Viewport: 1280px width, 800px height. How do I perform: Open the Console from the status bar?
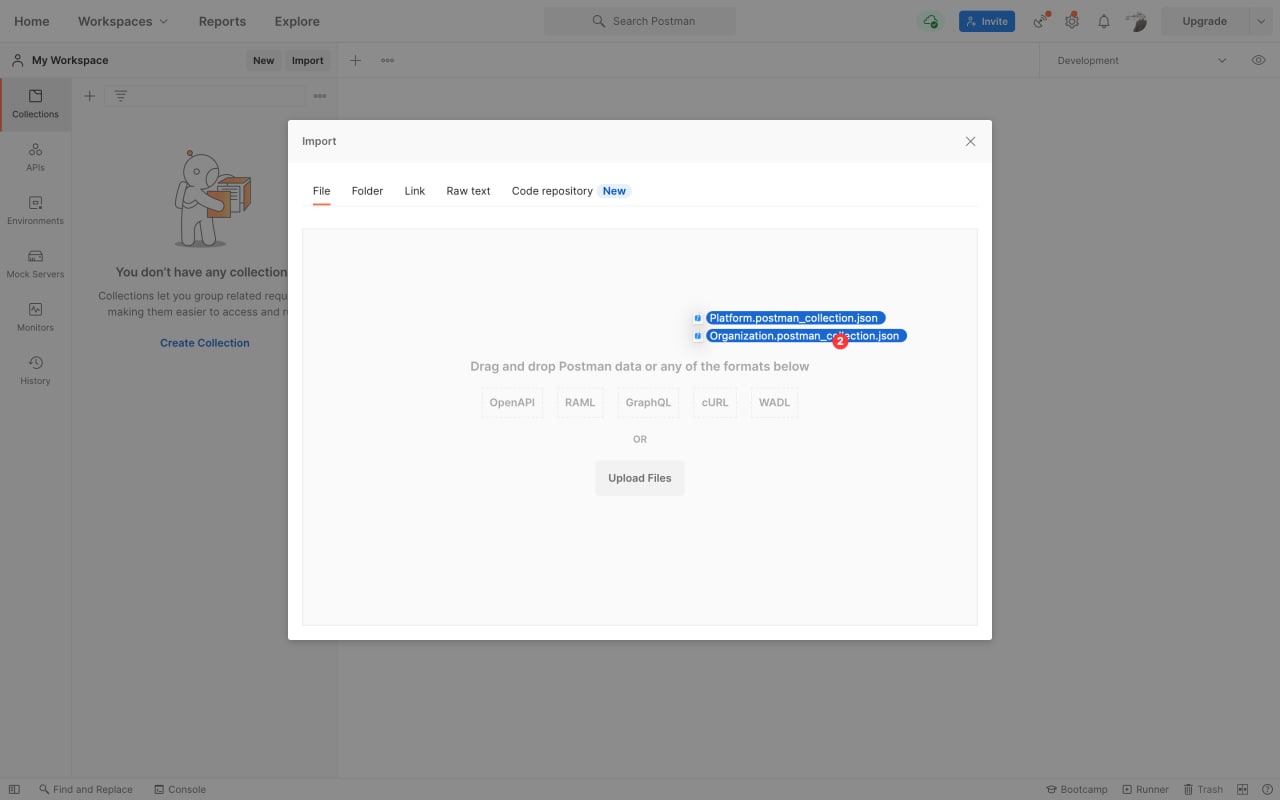pyautogui.click(x=180, y=789)
